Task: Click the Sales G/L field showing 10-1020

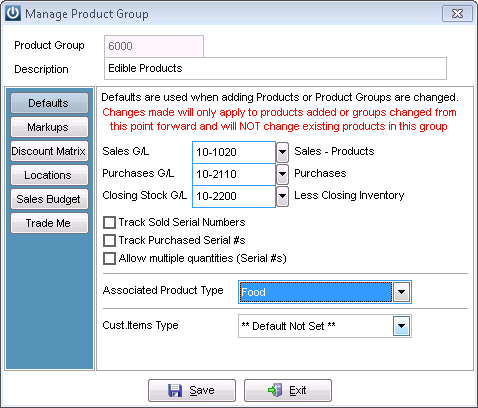Action: [x=234, y=152]
